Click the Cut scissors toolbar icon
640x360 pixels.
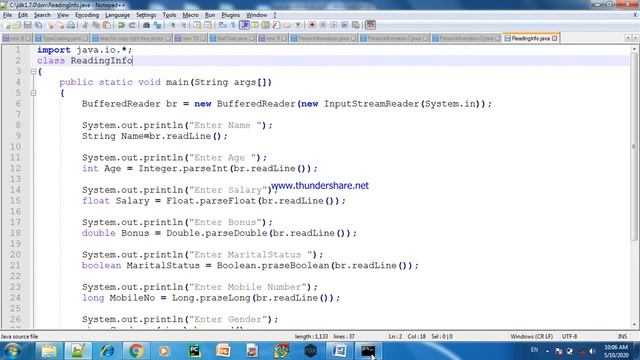click(85, 25)
